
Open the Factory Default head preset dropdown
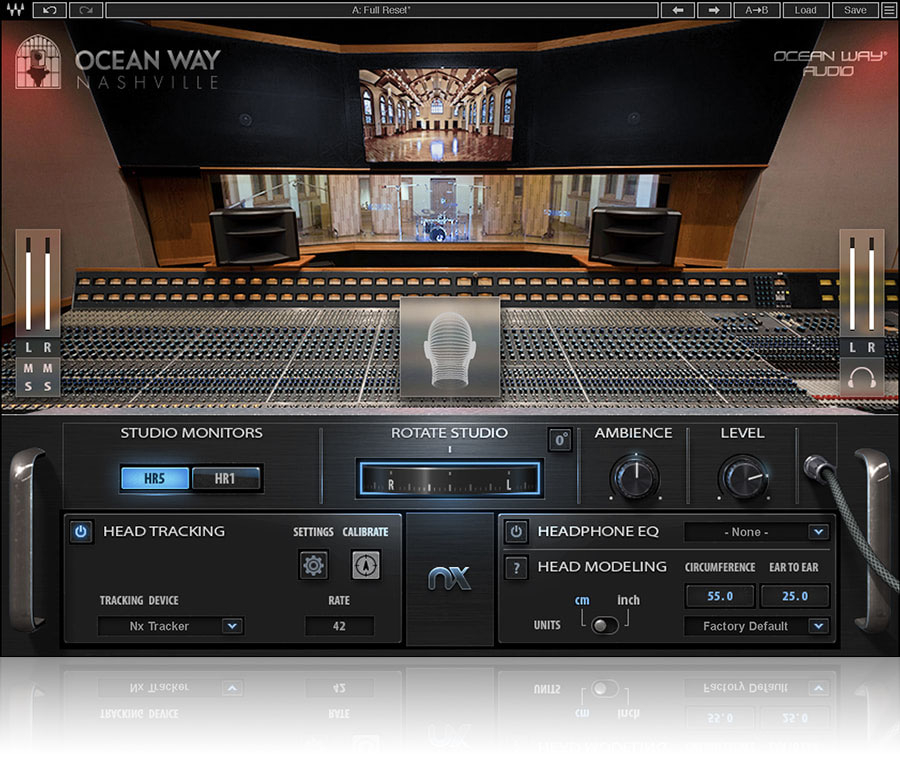(x=757, y=626)
